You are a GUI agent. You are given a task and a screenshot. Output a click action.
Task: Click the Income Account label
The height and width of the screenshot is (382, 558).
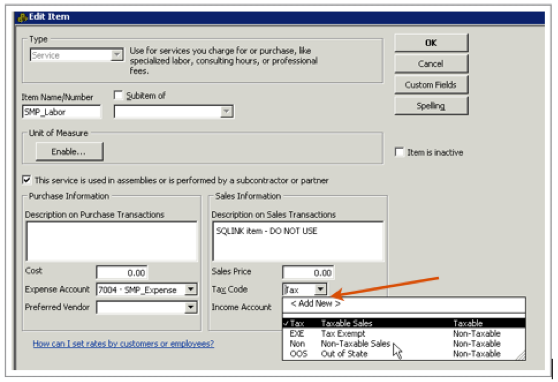[242, 307]
